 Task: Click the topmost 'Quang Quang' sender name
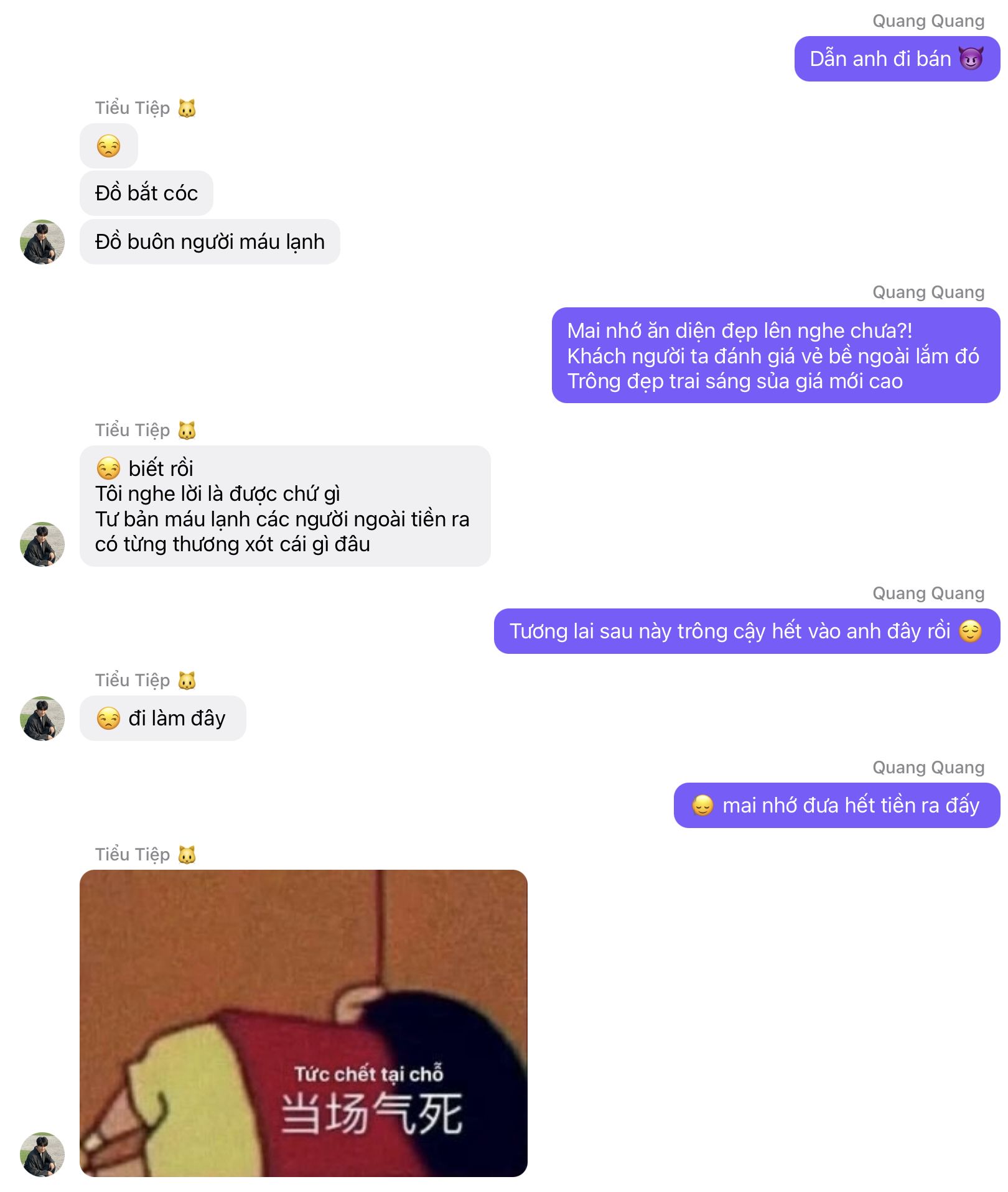(928, 21)
